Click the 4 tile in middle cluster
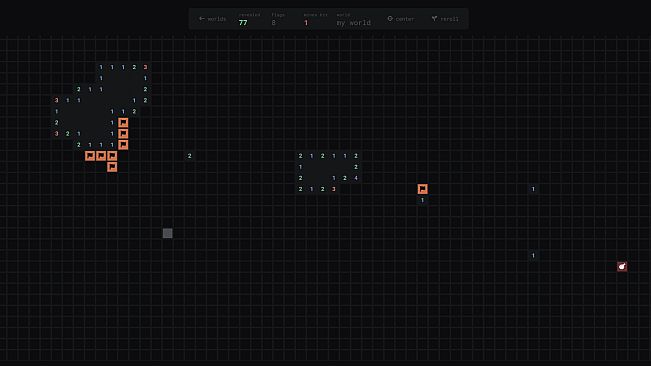 [x=356, y=178]
